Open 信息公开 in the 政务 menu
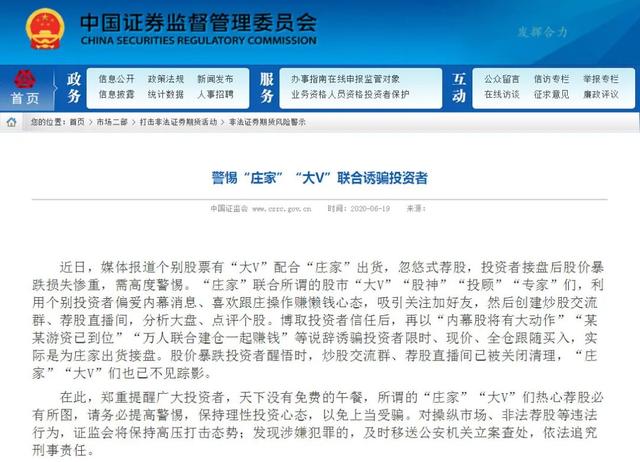Viewport: 640px width, 462px height. pyautogui.click(x=116, y=79)
